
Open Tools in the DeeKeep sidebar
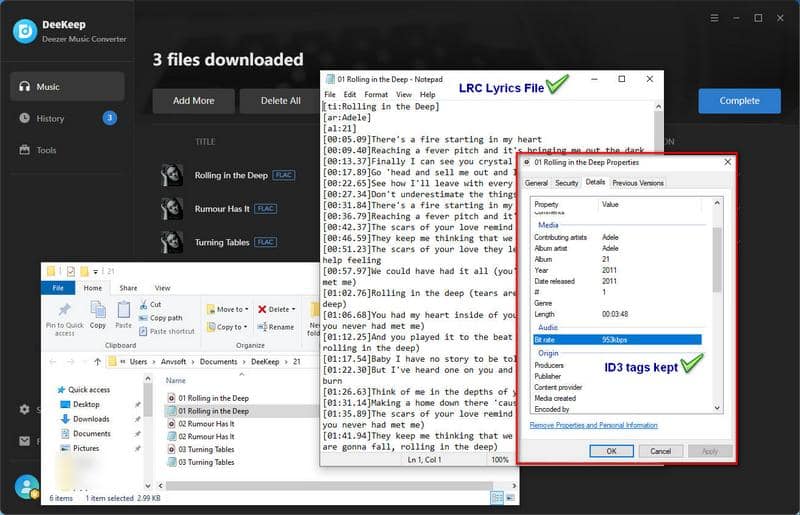(x=67, y=150)
